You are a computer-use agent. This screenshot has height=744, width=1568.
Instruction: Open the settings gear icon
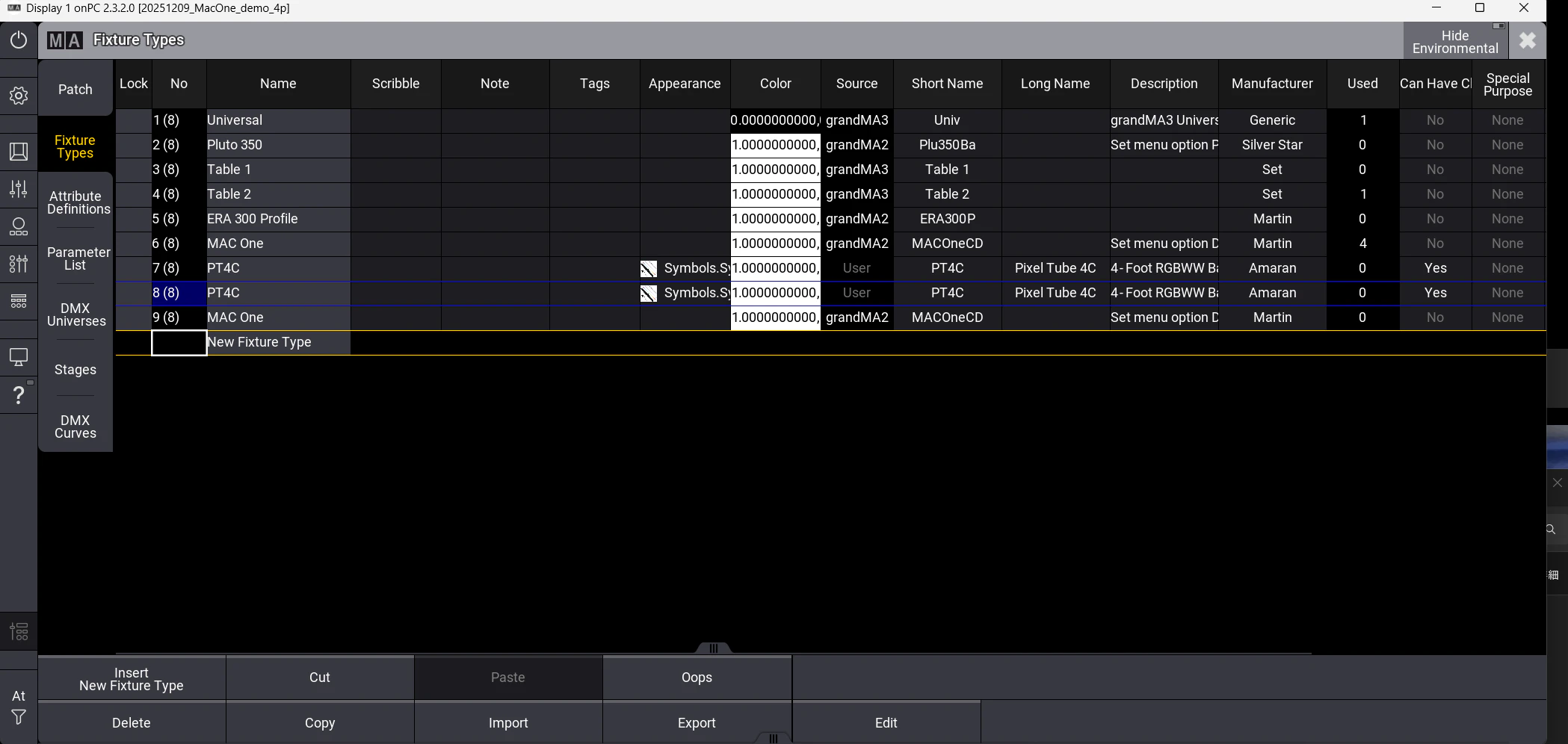(19, 96)
